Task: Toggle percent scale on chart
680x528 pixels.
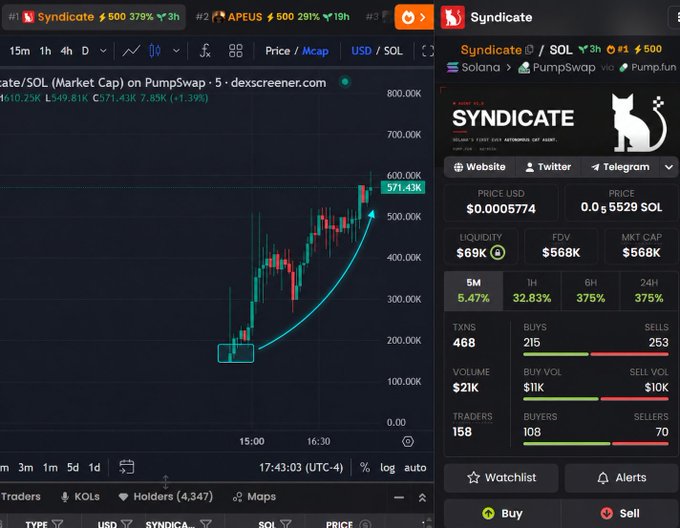Action: click(365, 467)
